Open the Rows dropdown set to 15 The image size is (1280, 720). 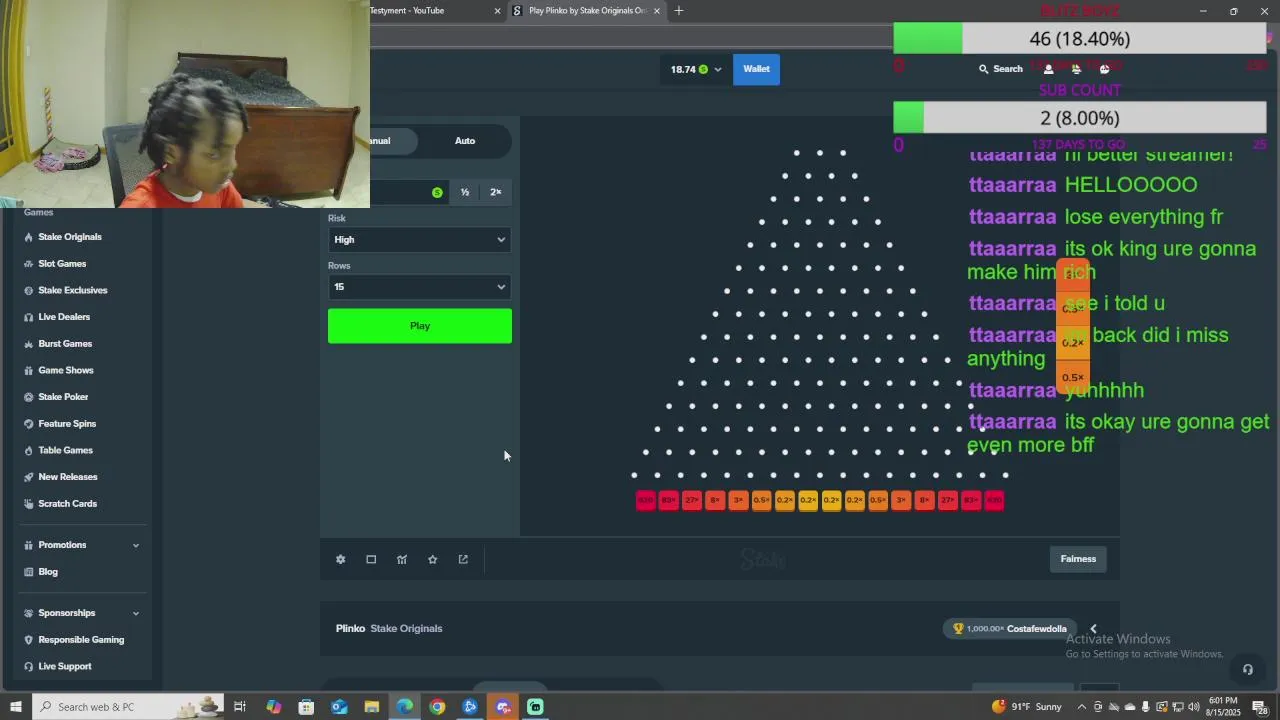(420, 287)
